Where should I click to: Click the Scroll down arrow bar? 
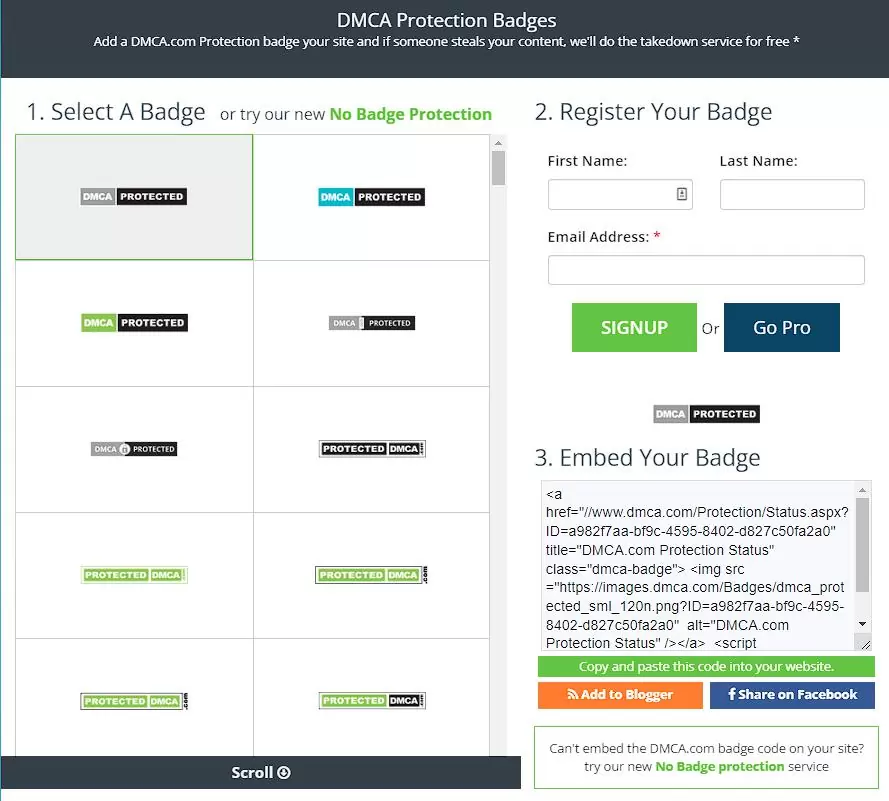pyautogui.click(x=260, y=772)
